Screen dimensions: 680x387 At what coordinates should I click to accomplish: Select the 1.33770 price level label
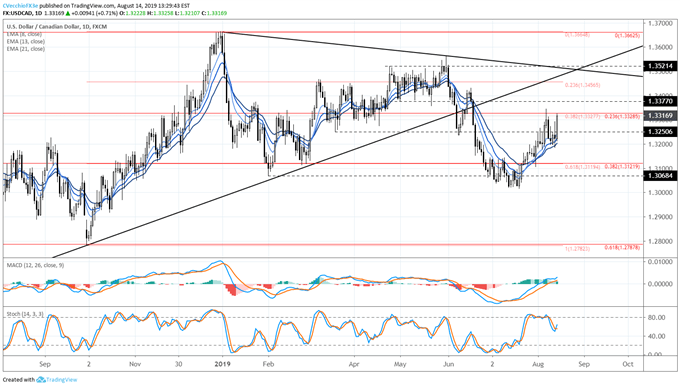(660, 102)
